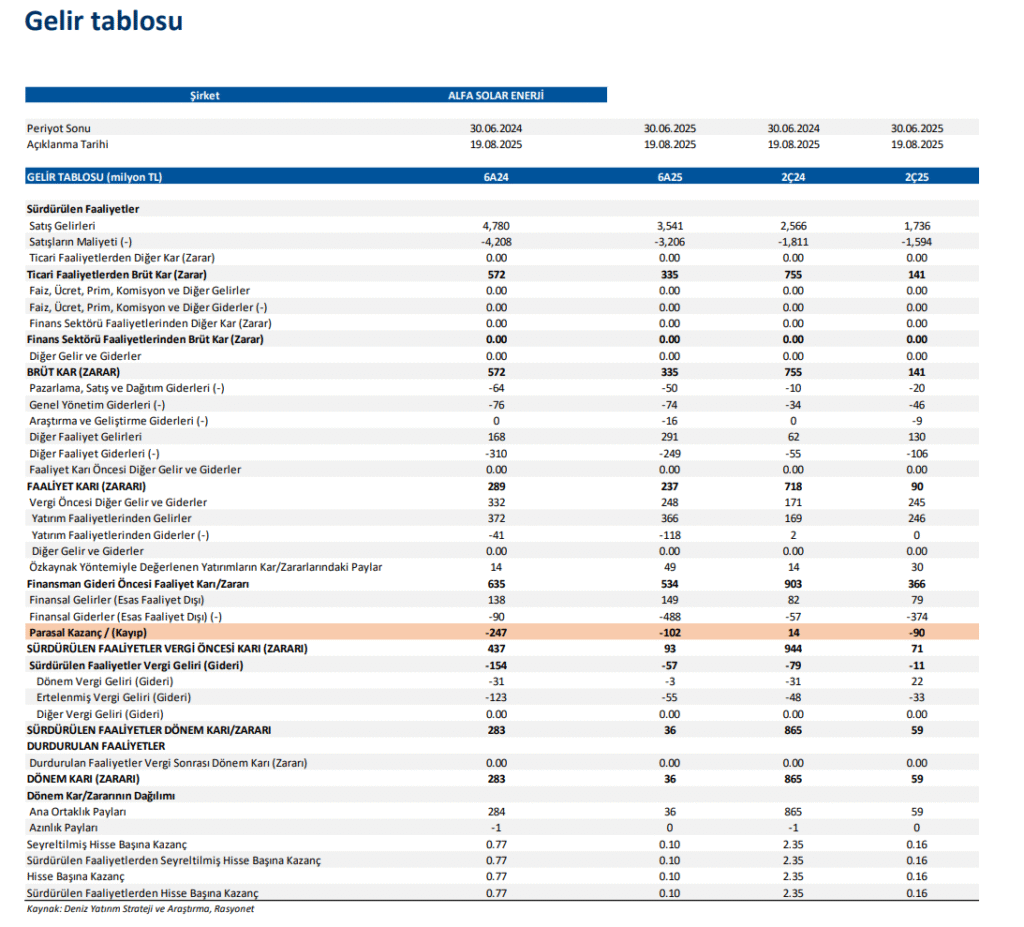Click the 4,780 sales revenue value
The width and height of the screenshot is (1024, 927).
(496, 226)
